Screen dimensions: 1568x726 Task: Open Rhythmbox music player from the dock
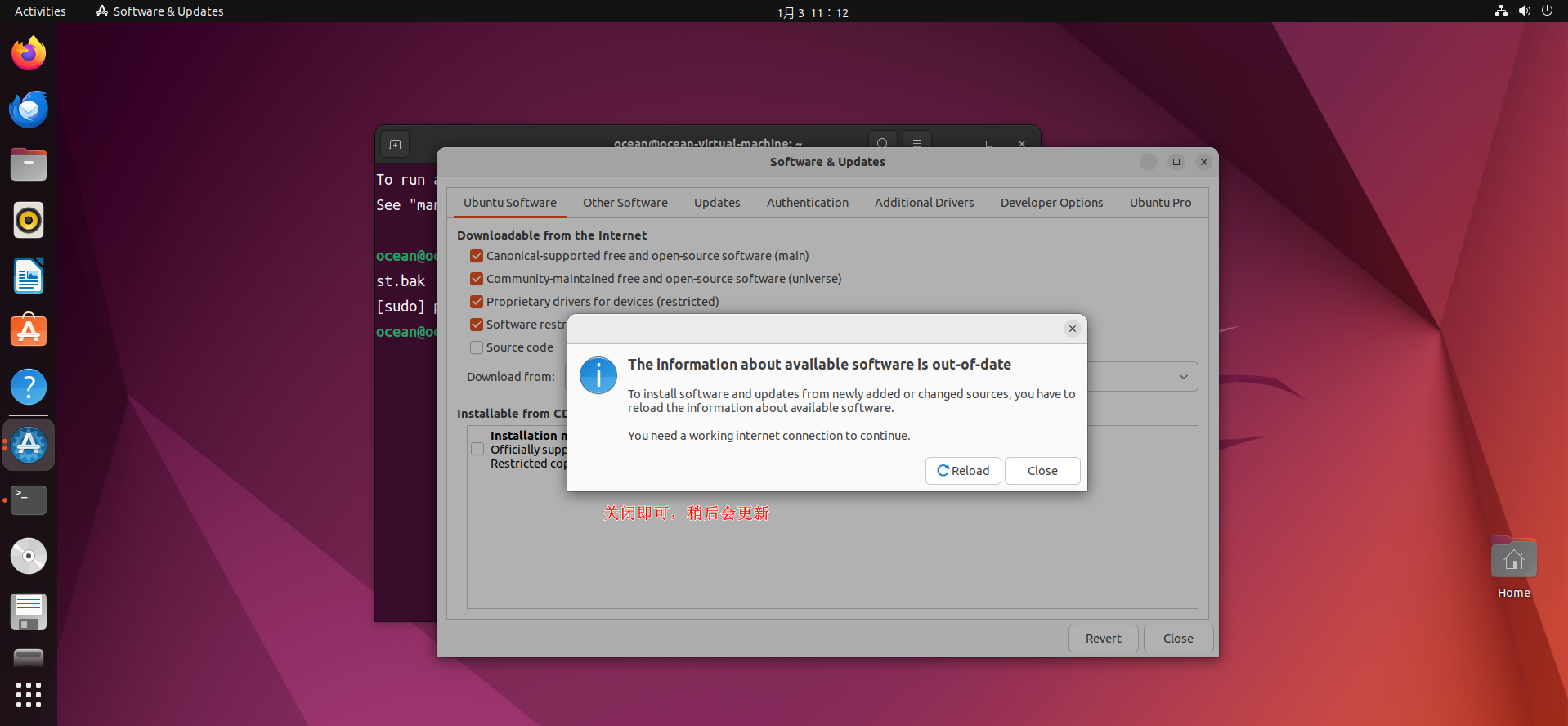(x=29, y=221)
